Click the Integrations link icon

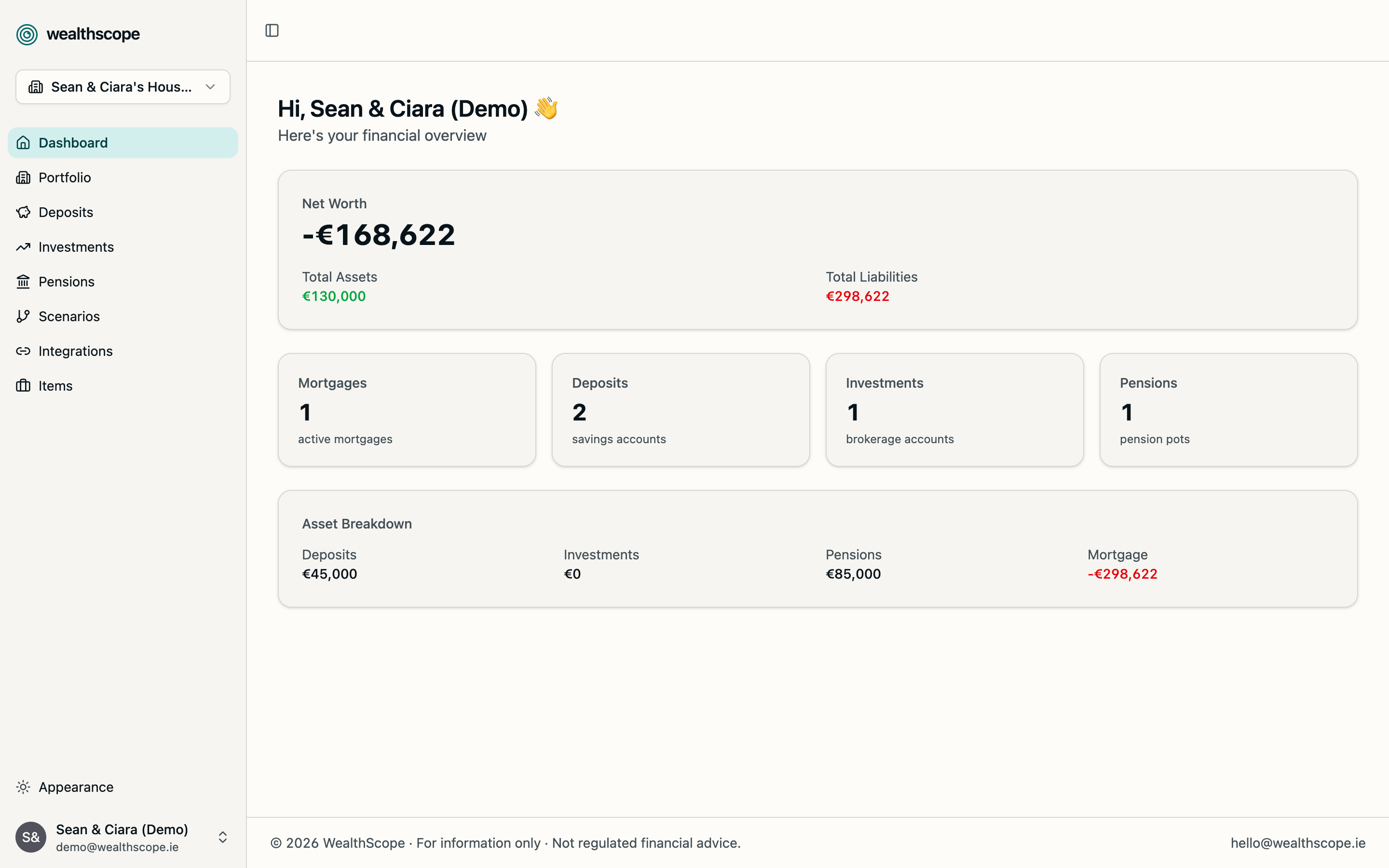click(x=23, y=352)
